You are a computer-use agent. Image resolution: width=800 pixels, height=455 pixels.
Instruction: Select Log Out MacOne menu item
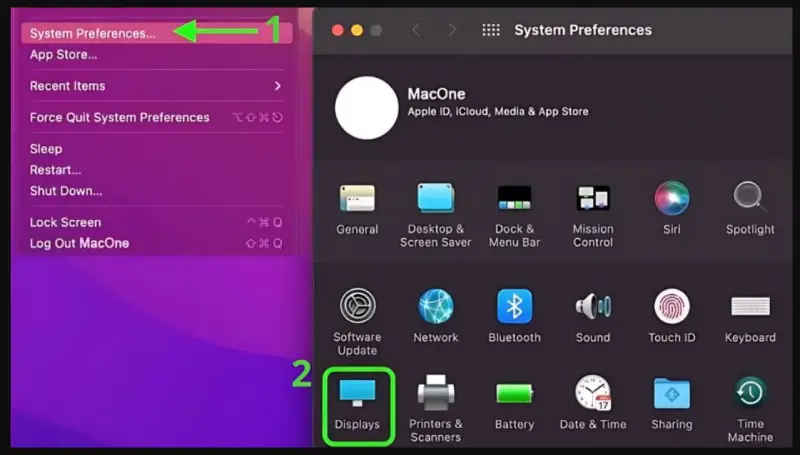click(157, 243)
